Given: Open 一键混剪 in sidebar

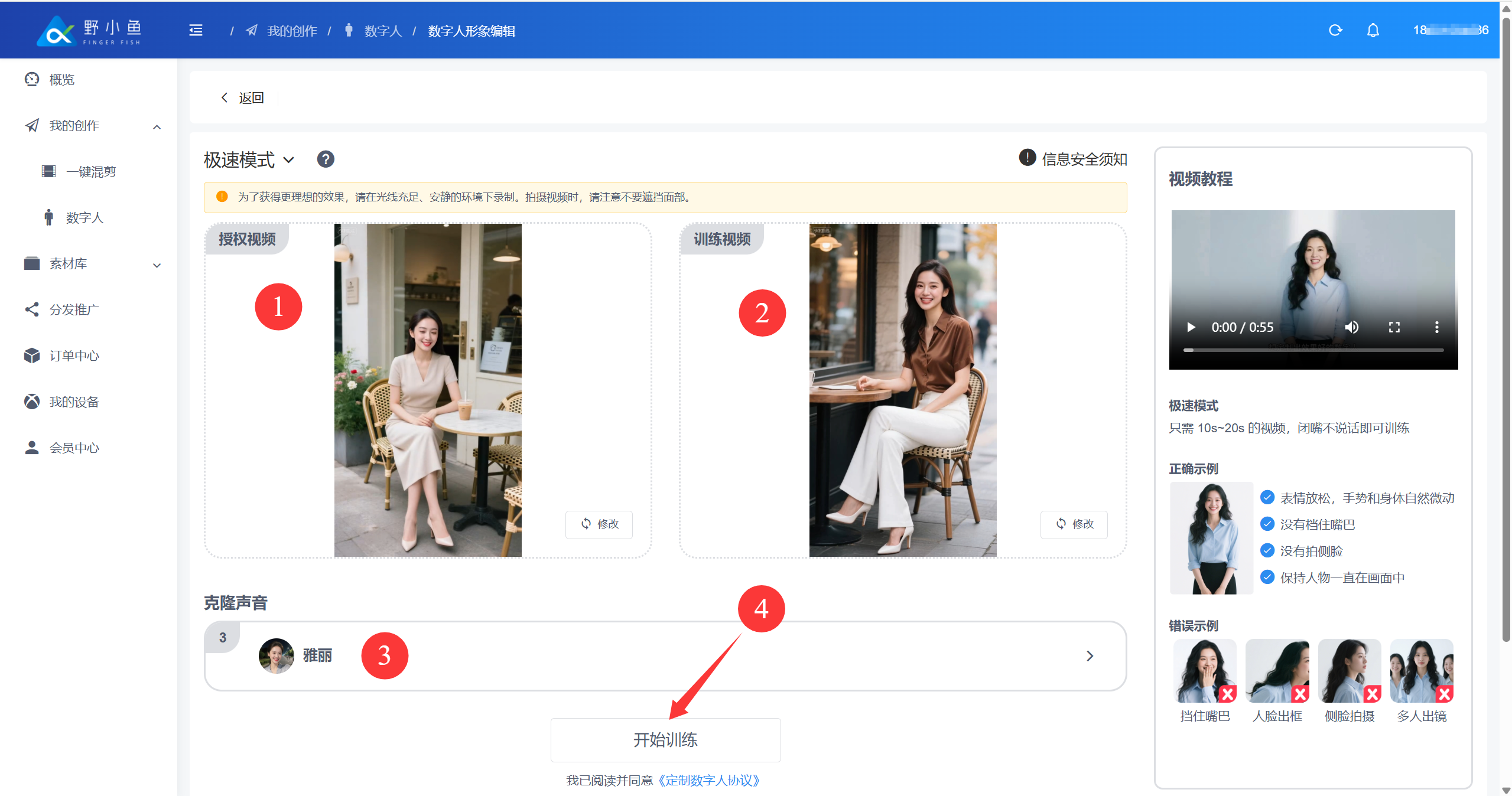Looking at the screenshot, I should [91, 172].
